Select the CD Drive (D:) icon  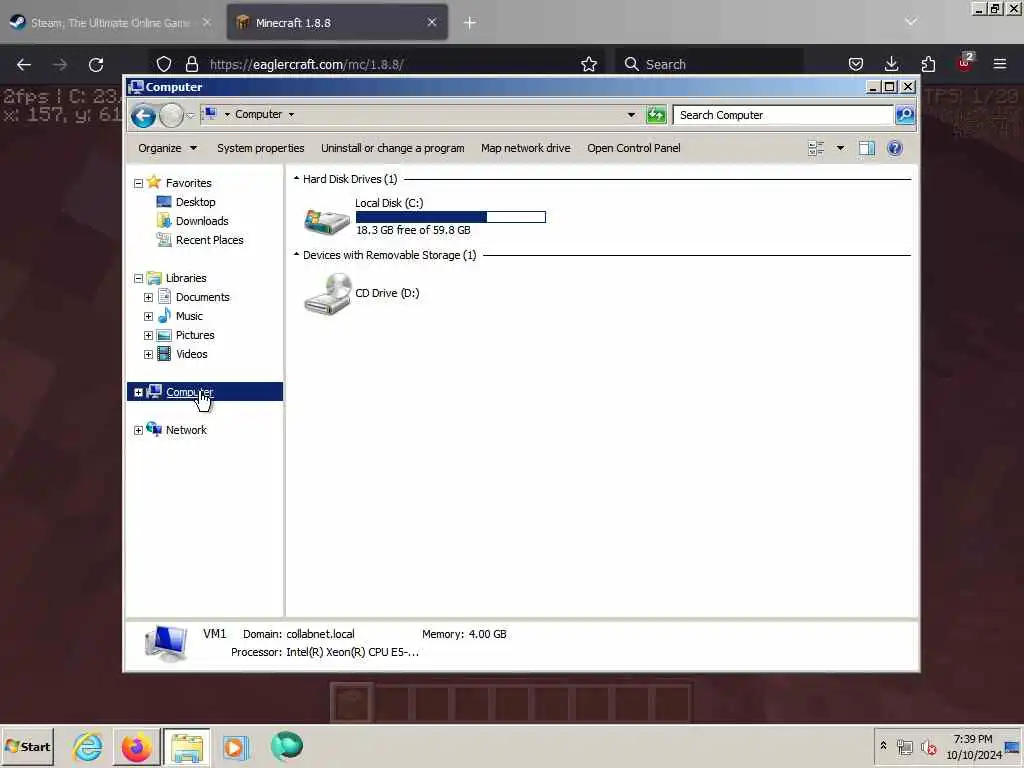pos(327,294)
